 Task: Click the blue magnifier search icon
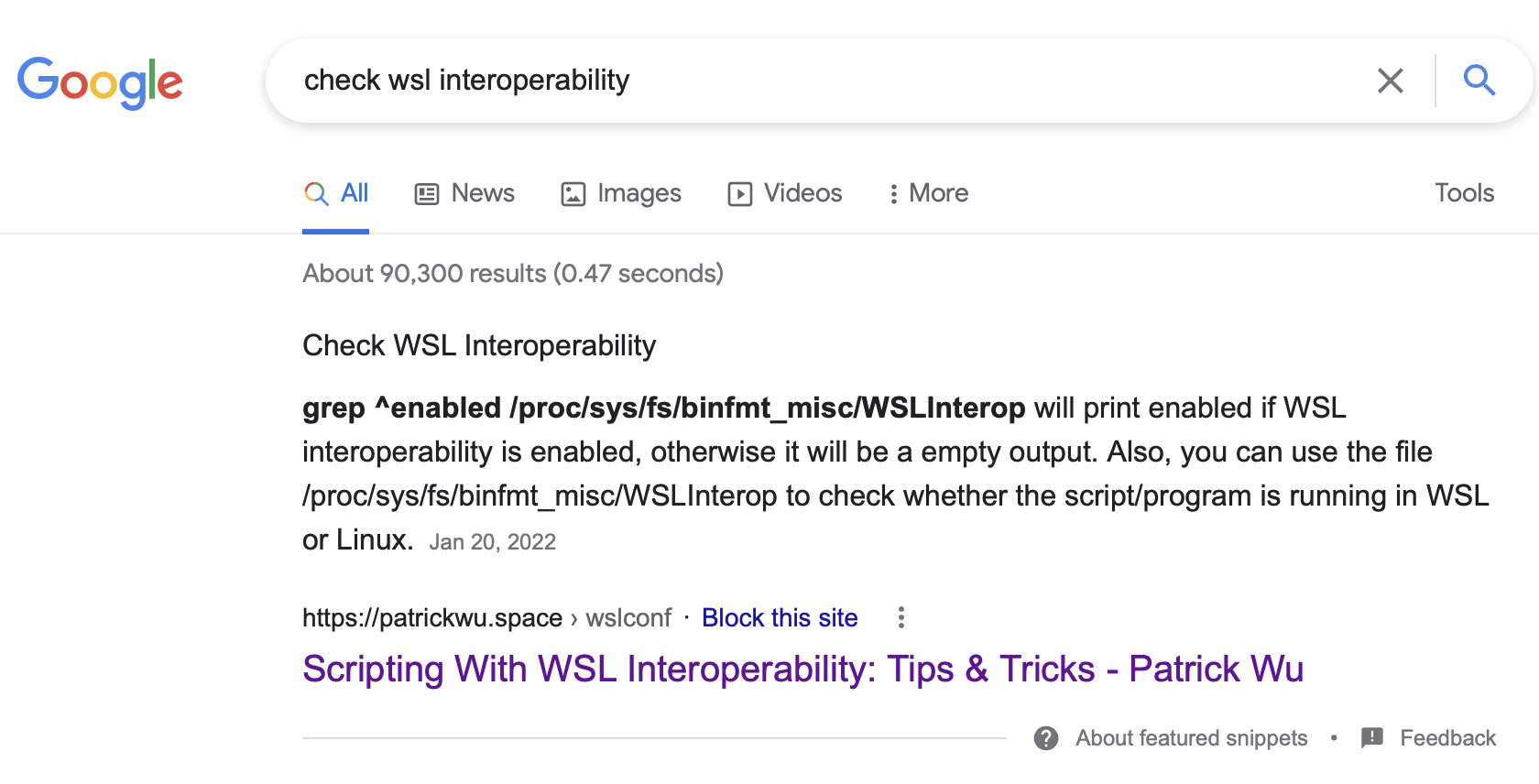[1479, 81]
